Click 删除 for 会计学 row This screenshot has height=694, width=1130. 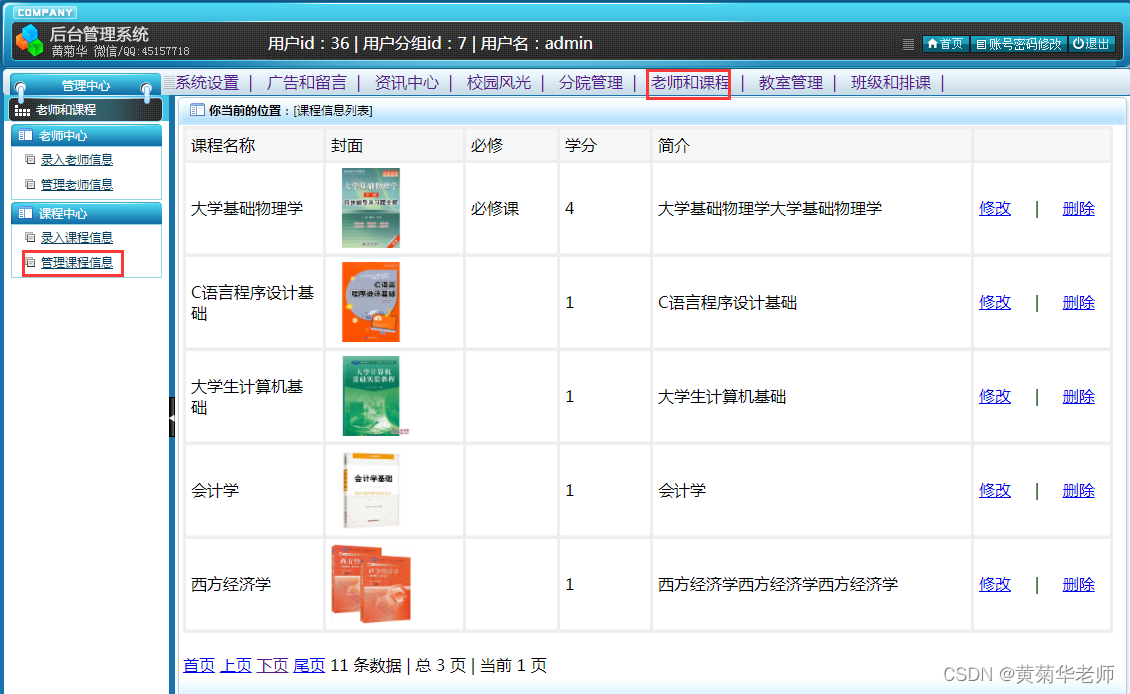1078,490
